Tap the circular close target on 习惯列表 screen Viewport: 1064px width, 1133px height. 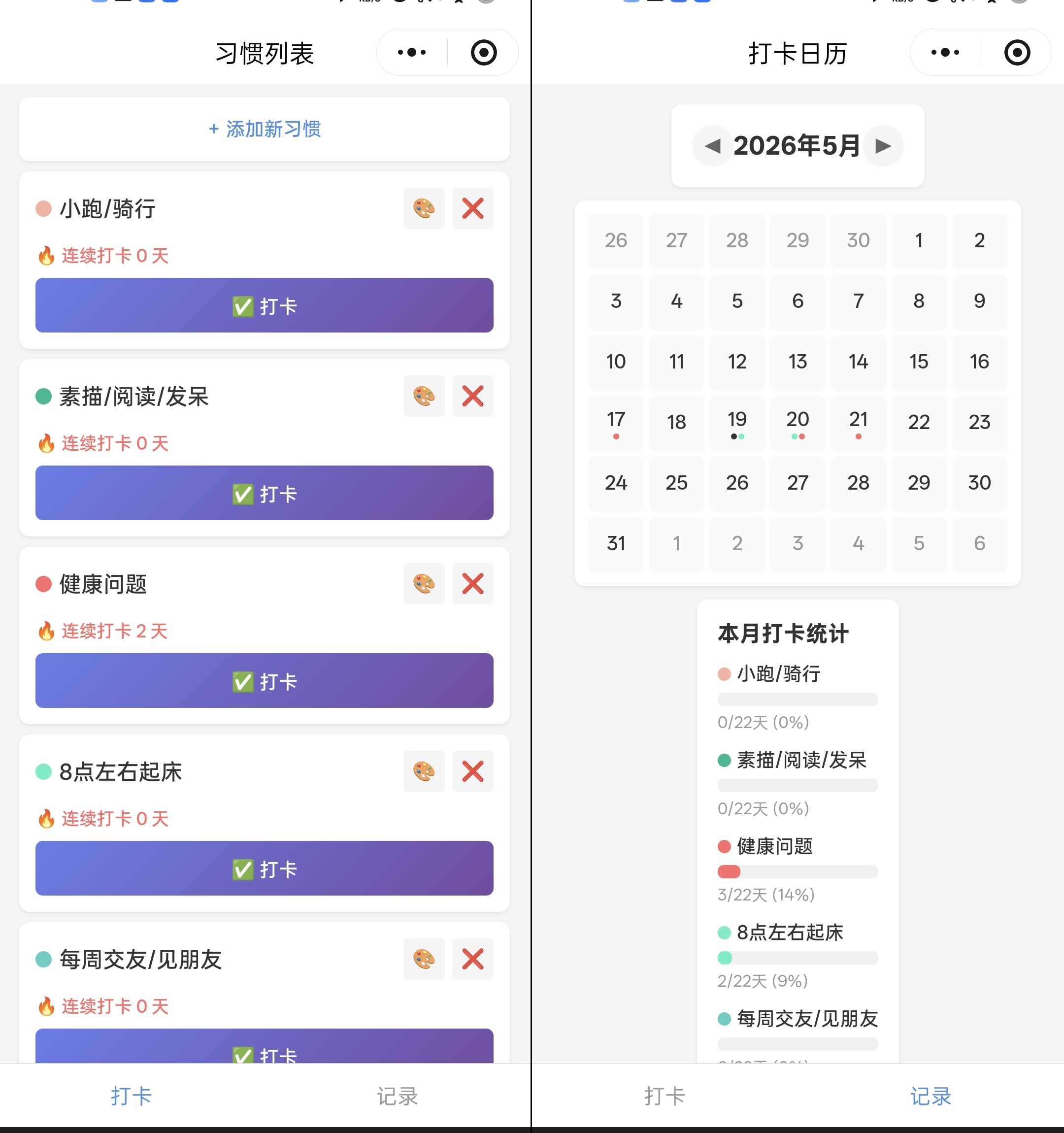(x=484, y=52)
